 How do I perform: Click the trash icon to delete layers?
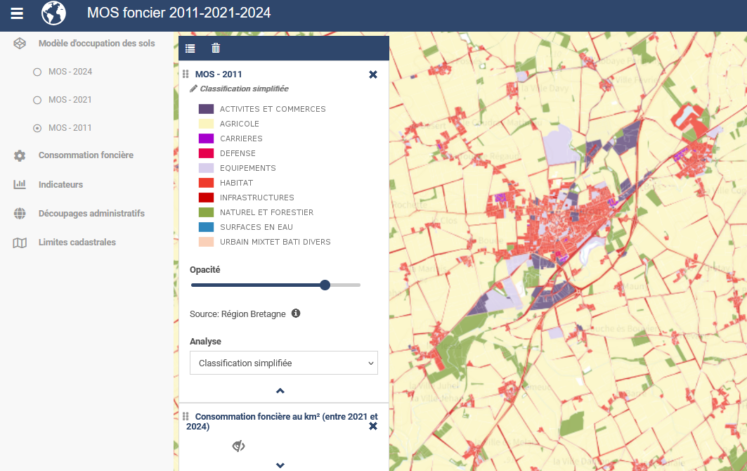pos(215,48)
